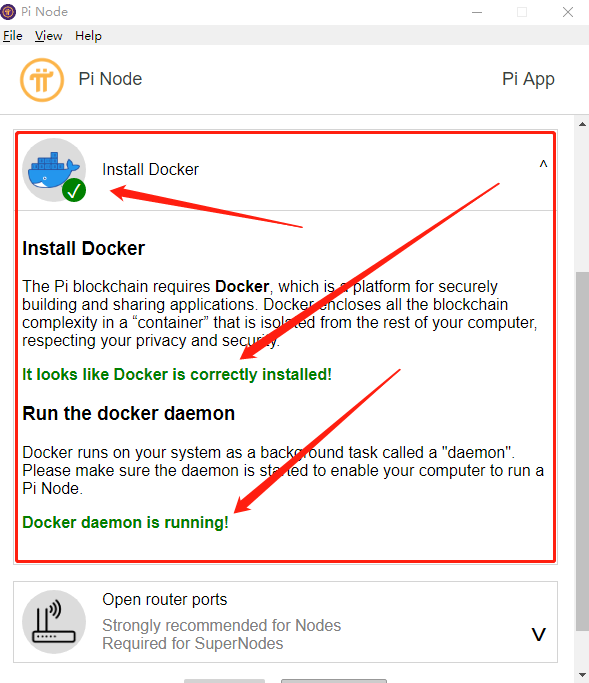Screen dimensions: 589x683
Task: Click the Pi Node title bar icon
Action: click(x=8, y=12)
